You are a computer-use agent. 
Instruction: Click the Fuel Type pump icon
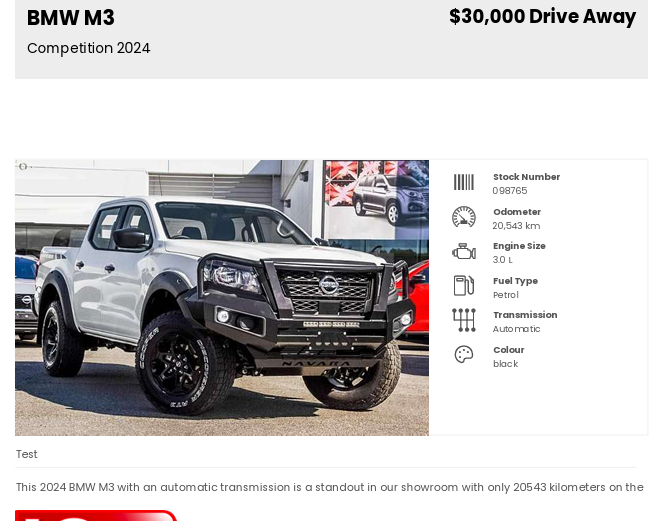464,285
